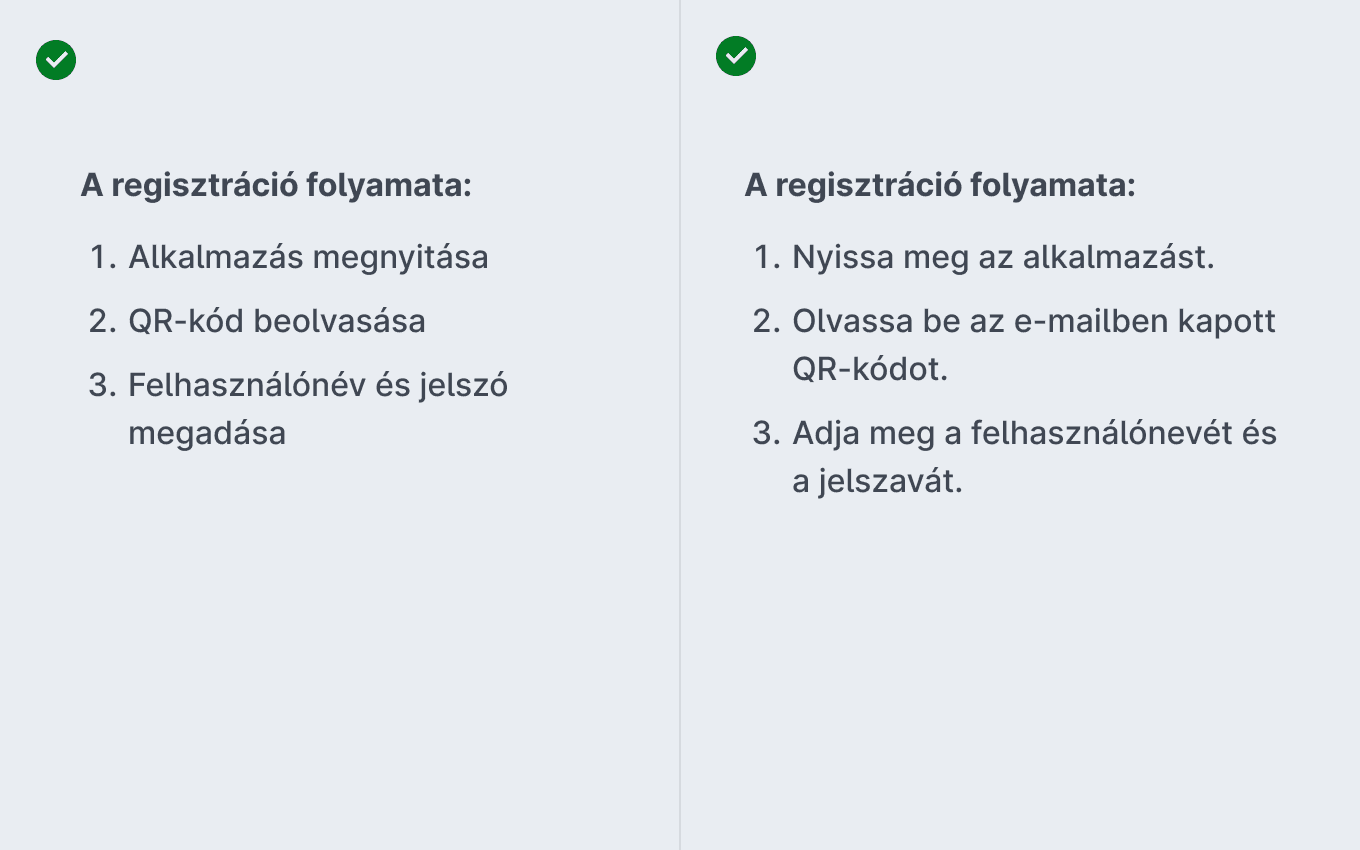Click the vertical divider between panels

point(680,425)
